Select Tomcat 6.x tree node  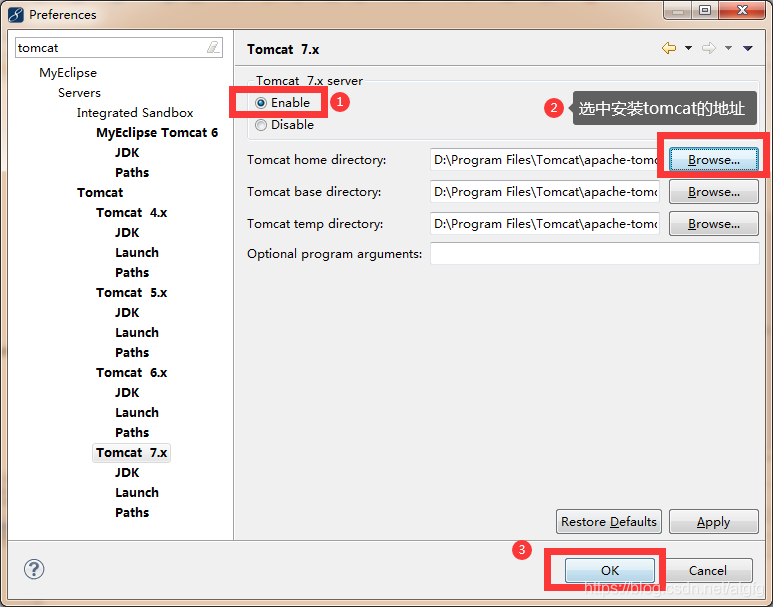132,373
